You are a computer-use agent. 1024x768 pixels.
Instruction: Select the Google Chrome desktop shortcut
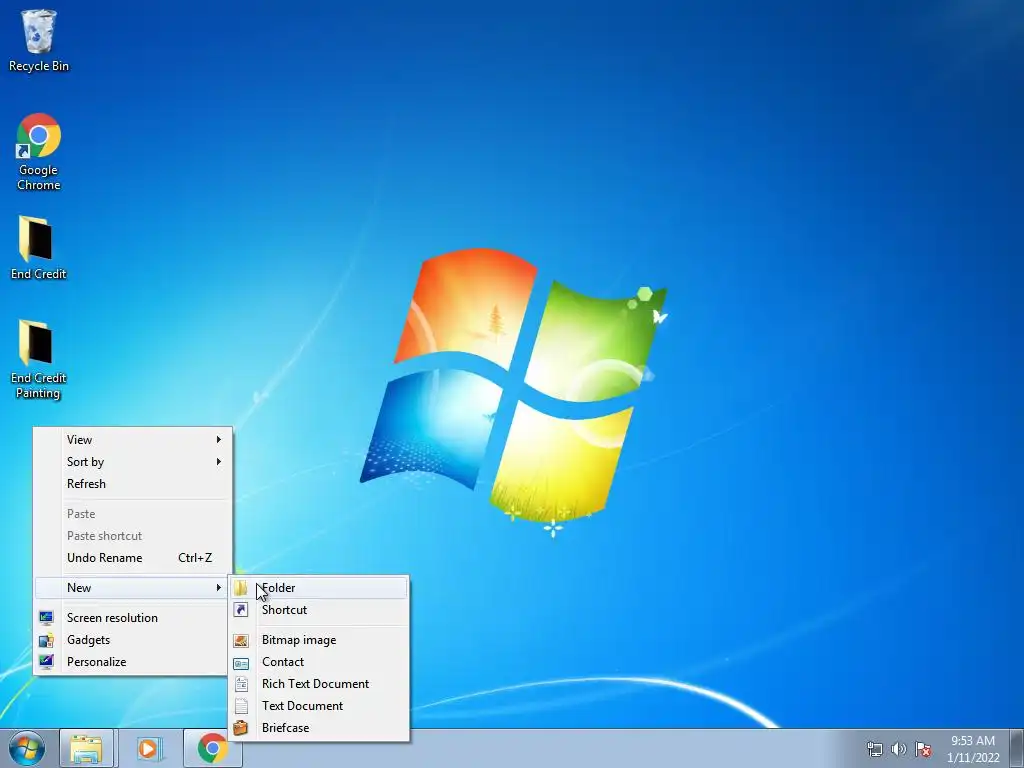pos(39,152)
